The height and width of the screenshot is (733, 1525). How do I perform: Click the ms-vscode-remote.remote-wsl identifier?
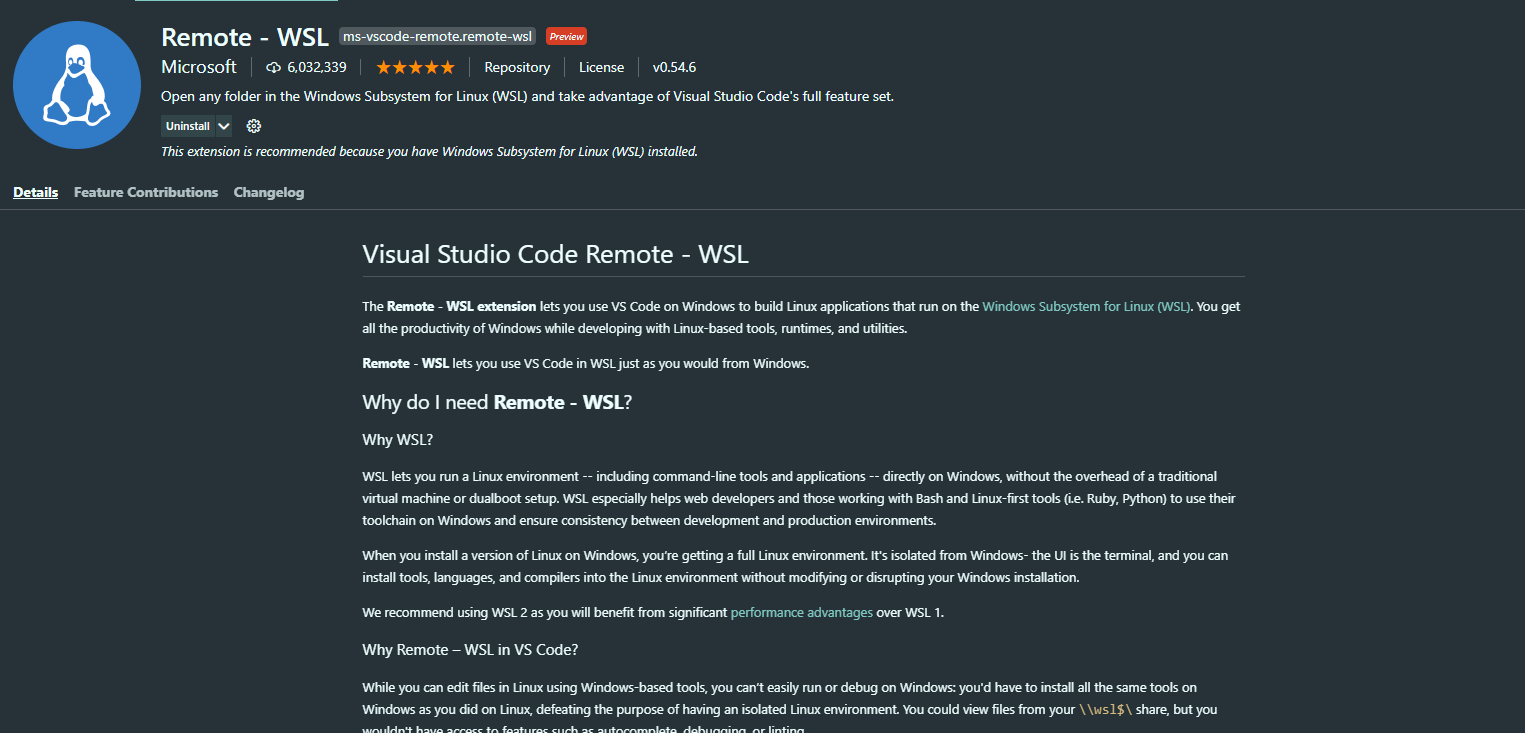click(x=438, y=36)
